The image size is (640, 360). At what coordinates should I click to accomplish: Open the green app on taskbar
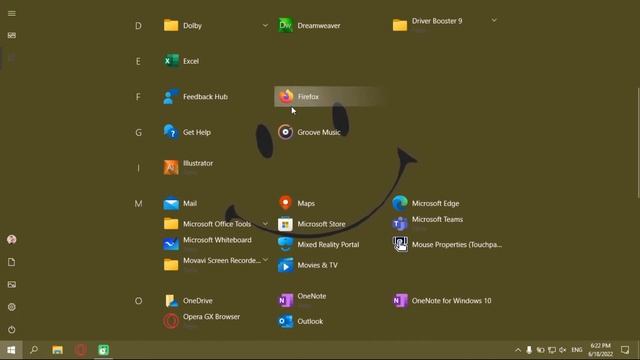pyautogui.click(x=103, y=350)
